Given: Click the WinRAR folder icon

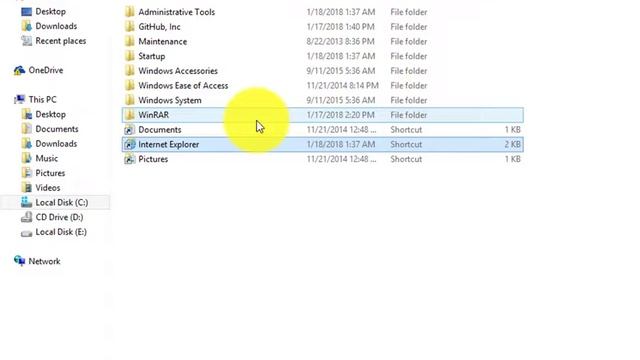Looking at the screenshot, I should point(130,115).
